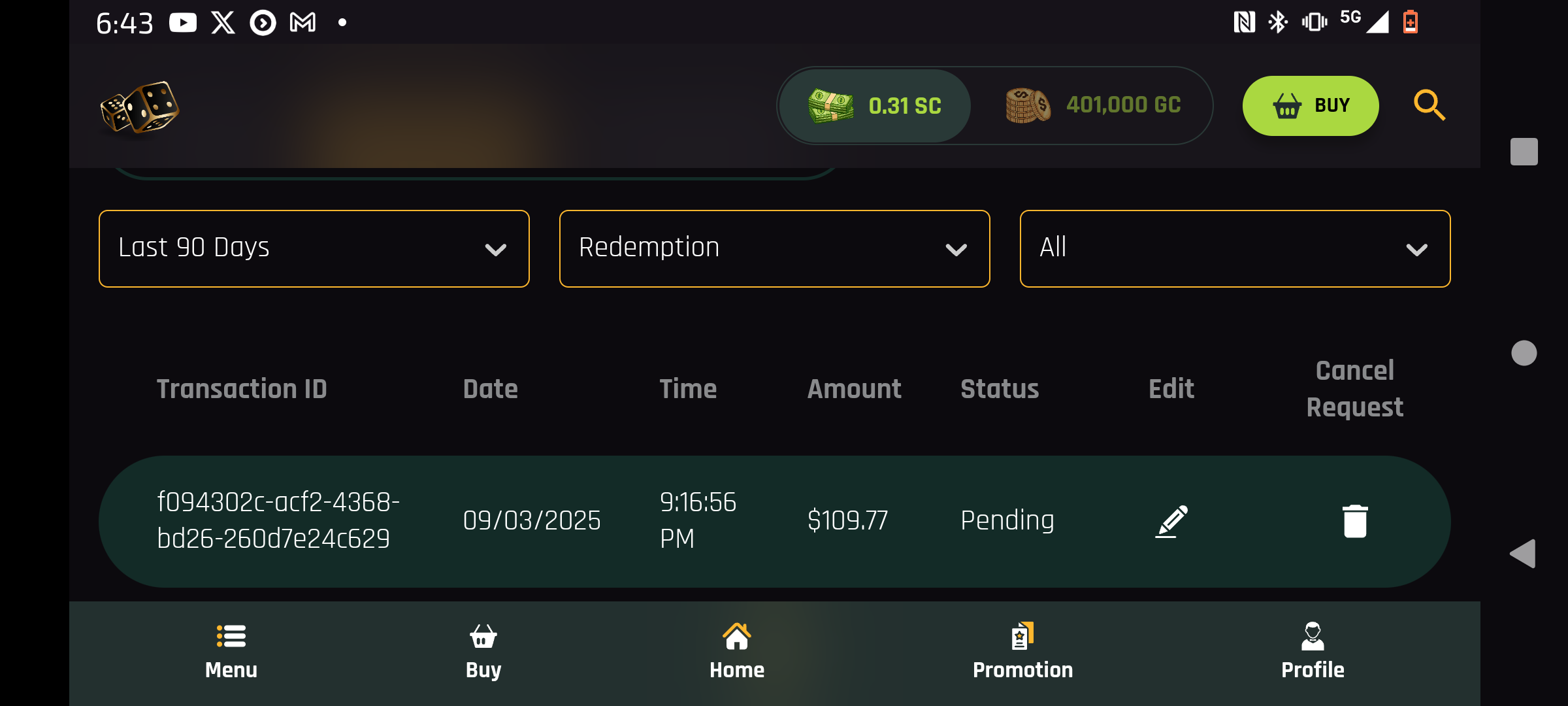Viewport: 1568px width, 706px height.
Task: Cancel the redemption request via trash icon
Action: [1355, 521]
